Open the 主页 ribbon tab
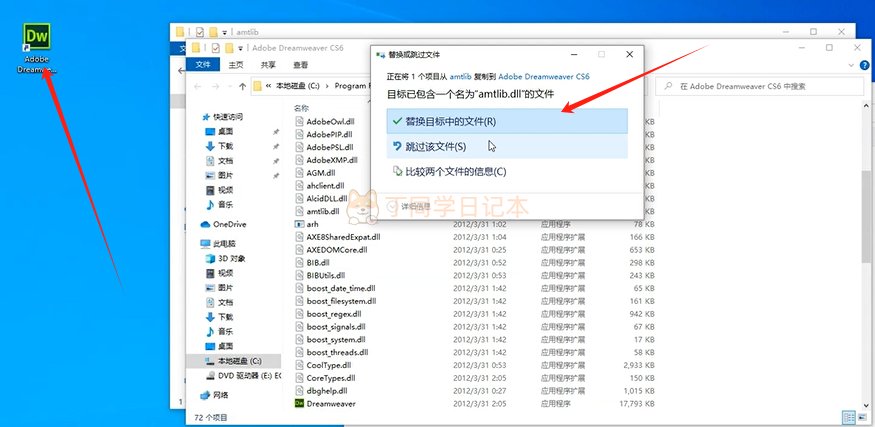Viewport: 875px width, 427px height. (235, 65)
